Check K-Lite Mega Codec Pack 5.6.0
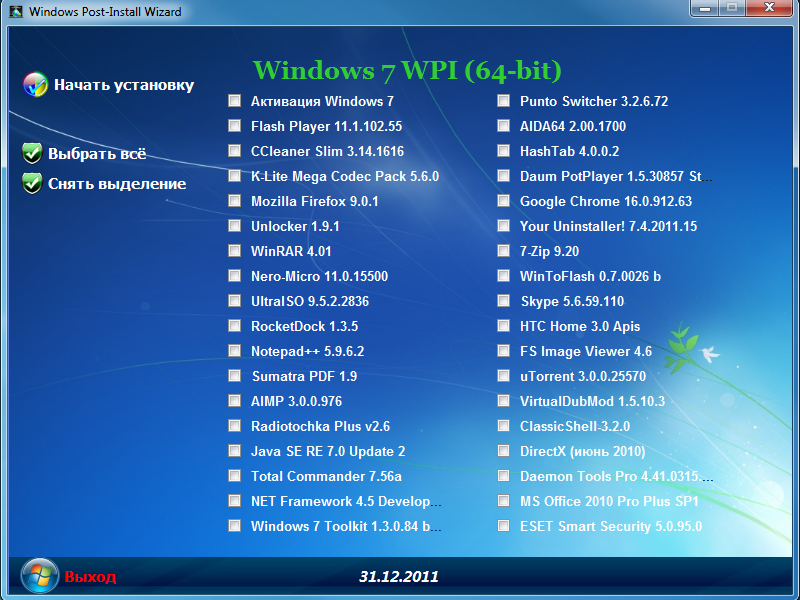This screenshot has width=800, height=600. coord(234,176)
